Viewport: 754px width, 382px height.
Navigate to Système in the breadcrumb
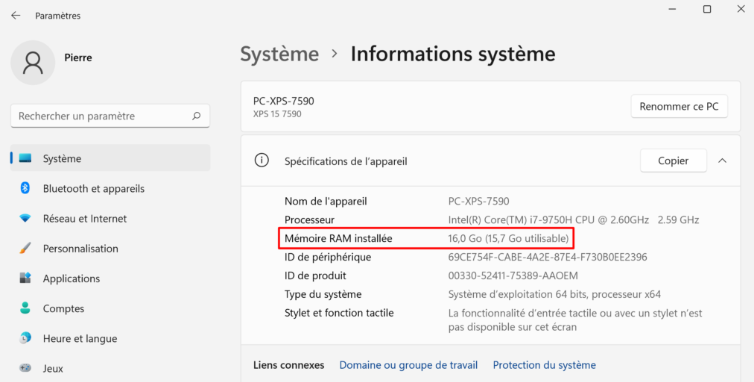click(x=279, y=54)
